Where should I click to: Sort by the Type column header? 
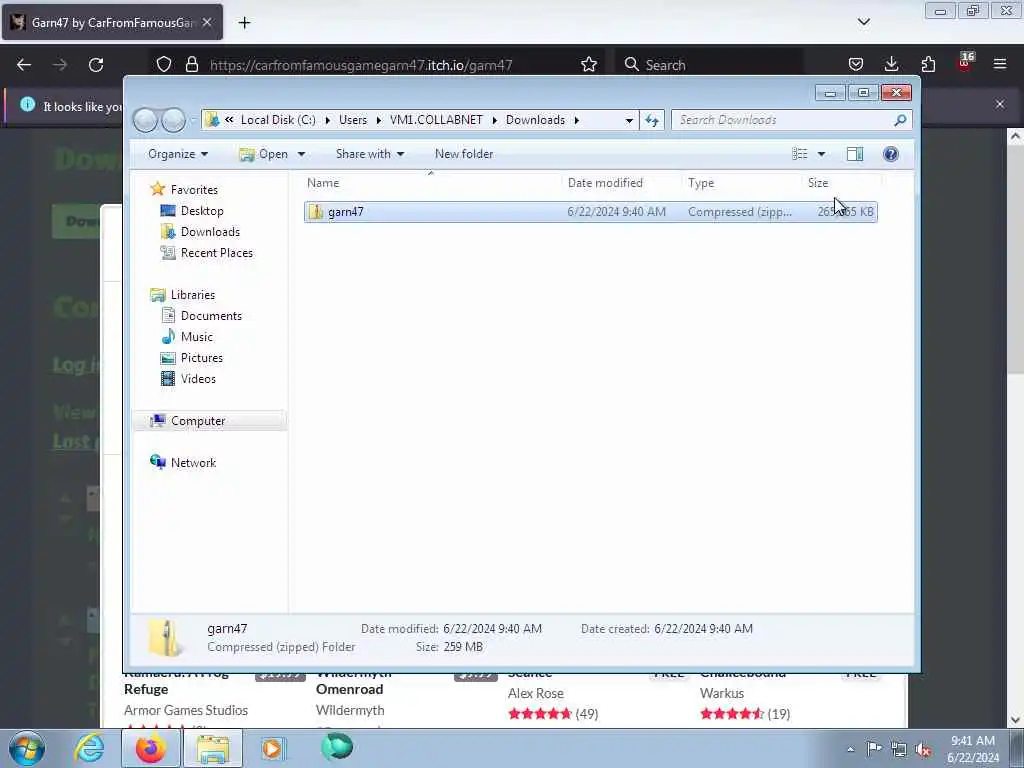(742, 183)
